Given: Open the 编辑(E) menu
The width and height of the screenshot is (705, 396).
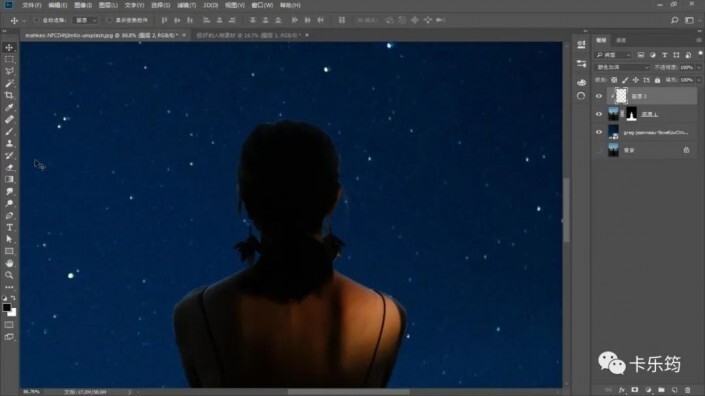Looking at the screenshot, I should (58, 5).
